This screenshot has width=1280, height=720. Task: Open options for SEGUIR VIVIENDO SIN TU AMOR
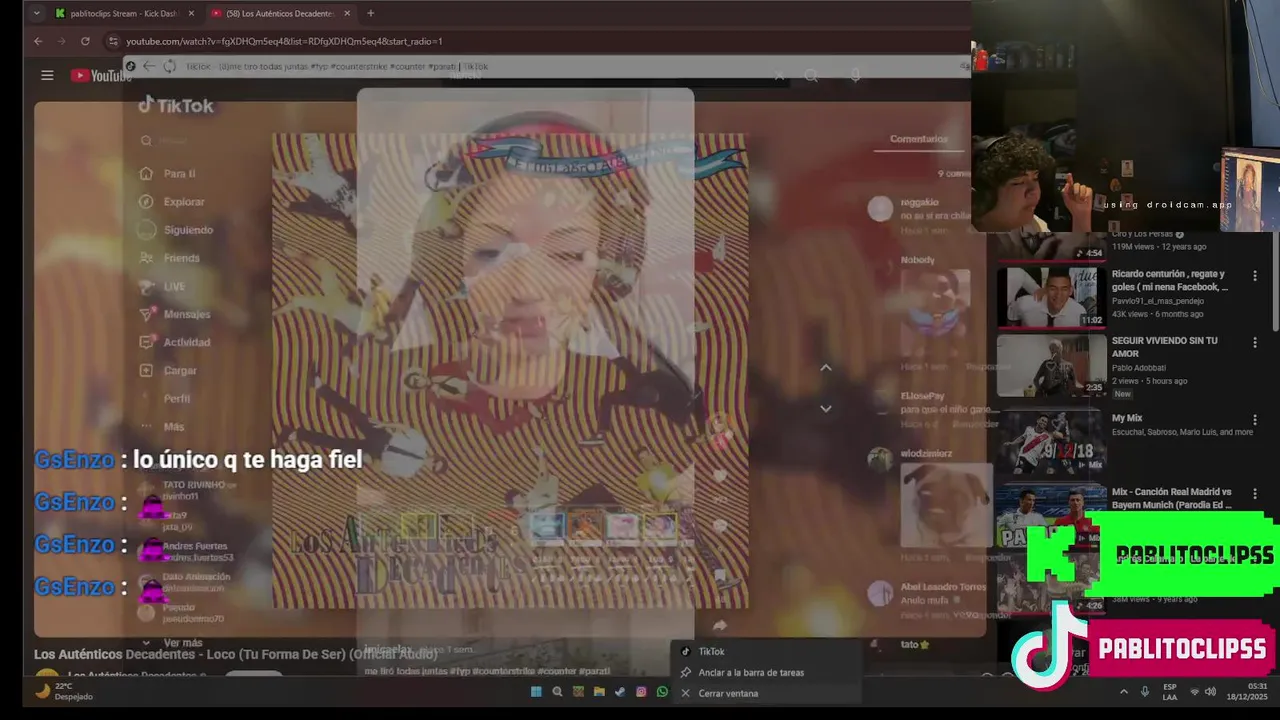tap(1255, 342)
